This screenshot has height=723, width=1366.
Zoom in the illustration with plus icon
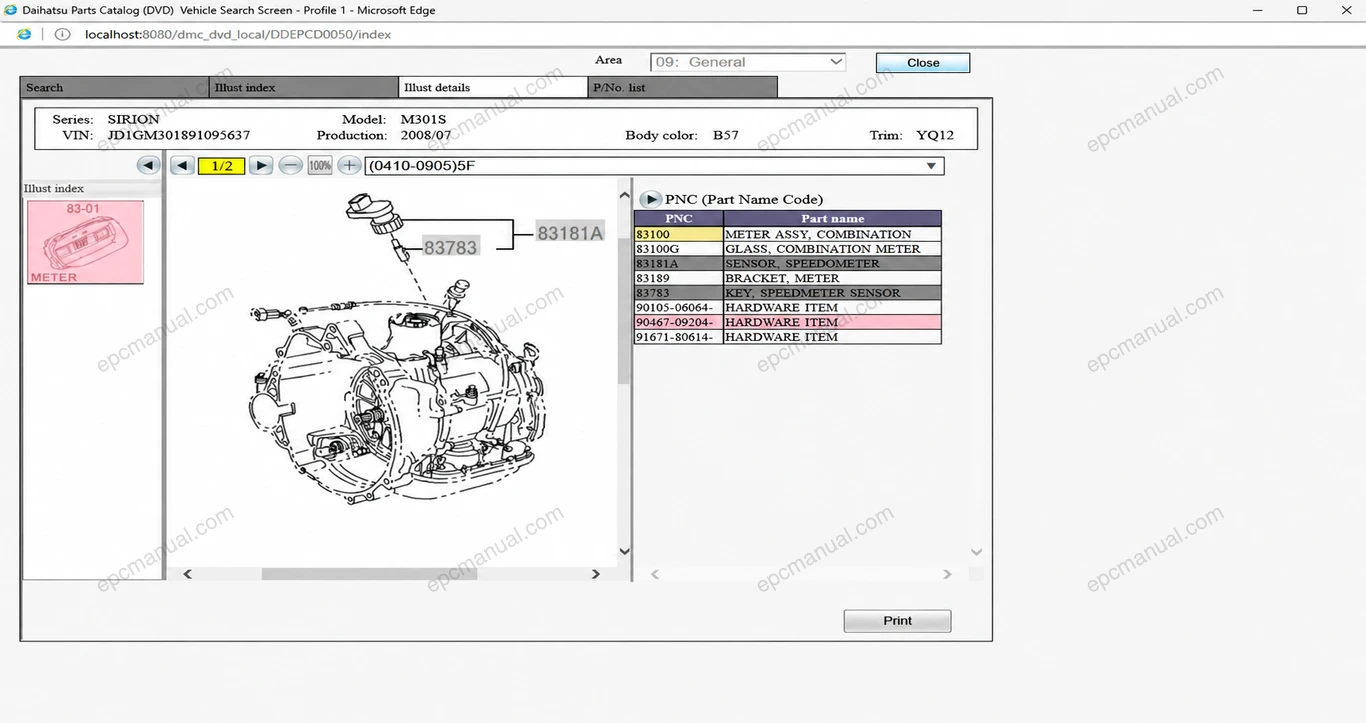(x=349, y=166)
